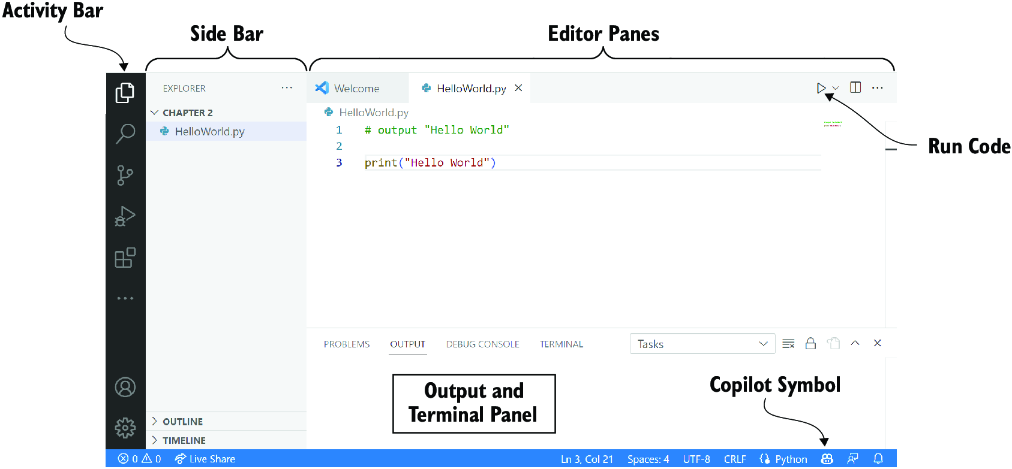
Task: Open Explorer views and more actions ellipsis
Action: (x=287, y=88)
